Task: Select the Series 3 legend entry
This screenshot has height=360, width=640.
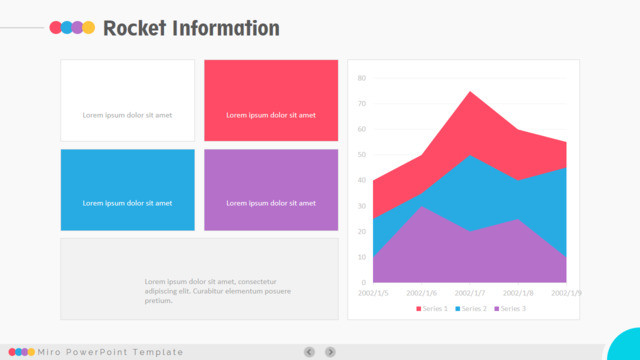Action: 510,309
